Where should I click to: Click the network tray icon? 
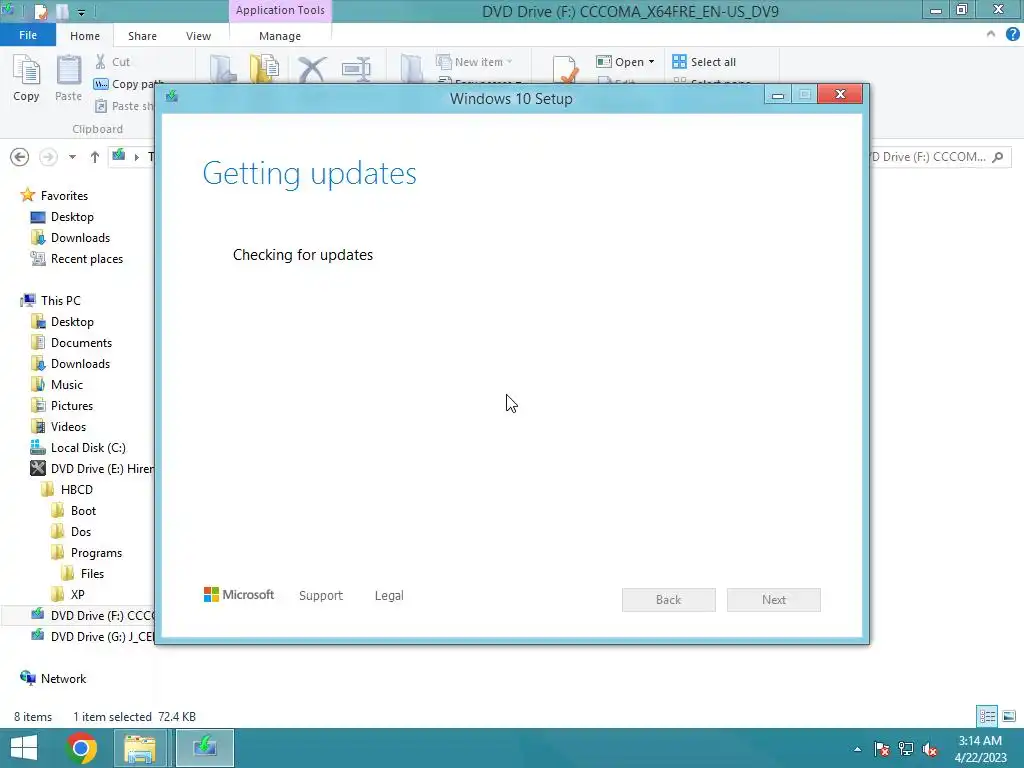[906, 749]
